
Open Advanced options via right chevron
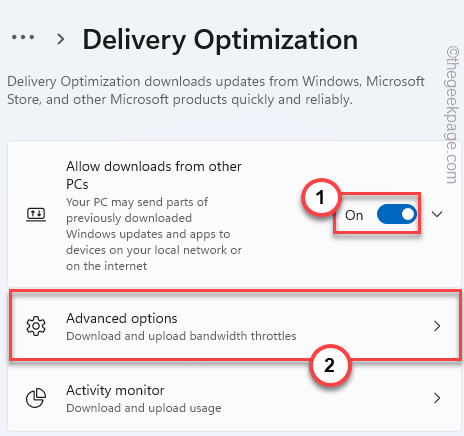437,326
